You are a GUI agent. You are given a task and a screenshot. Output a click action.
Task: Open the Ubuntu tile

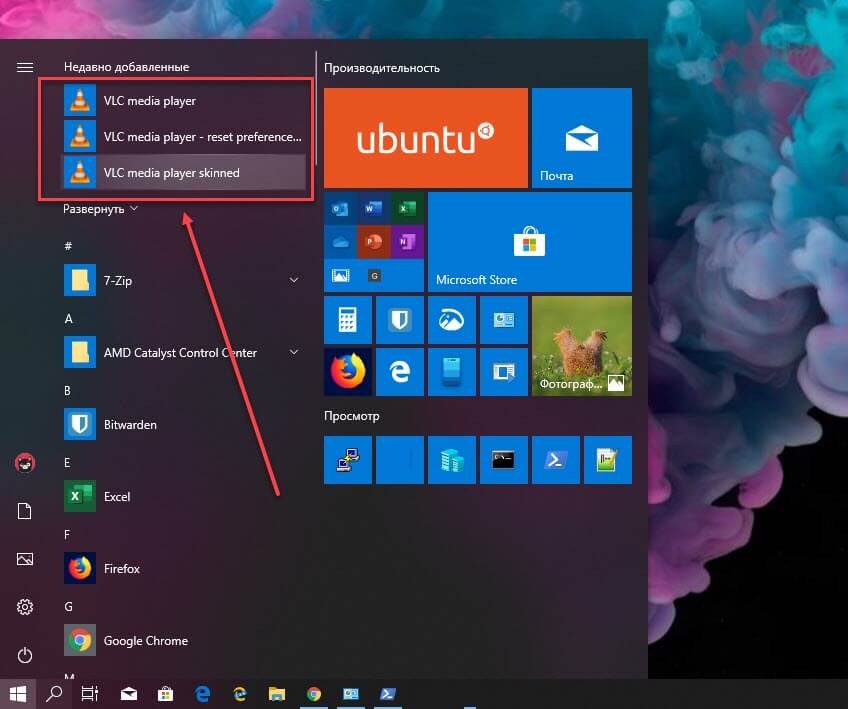[426, 138]
